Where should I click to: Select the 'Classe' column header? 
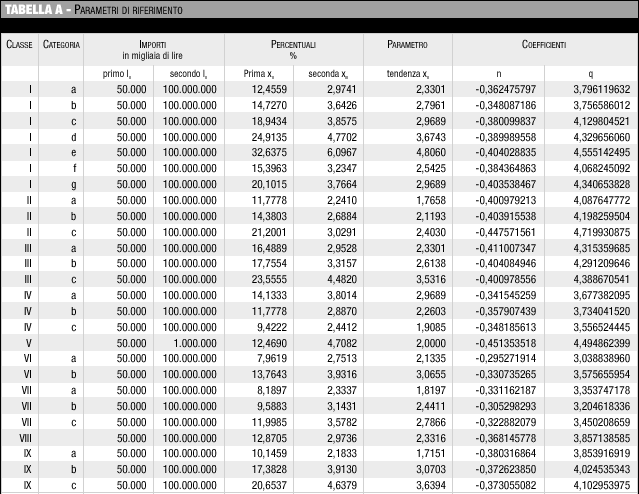click(19, 44)
